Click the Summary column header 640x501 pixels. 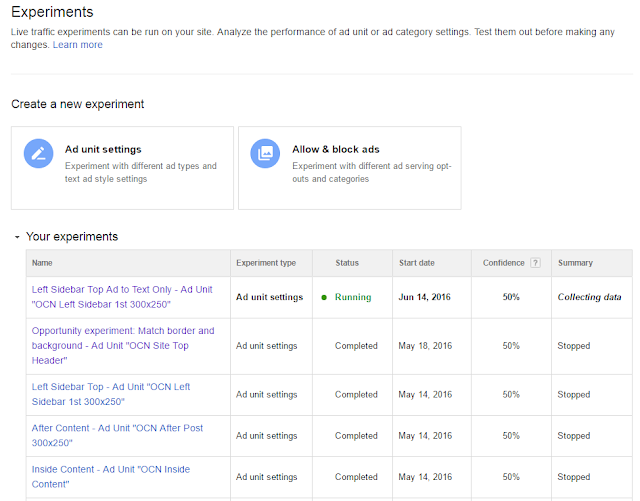(x=575, y=263)
